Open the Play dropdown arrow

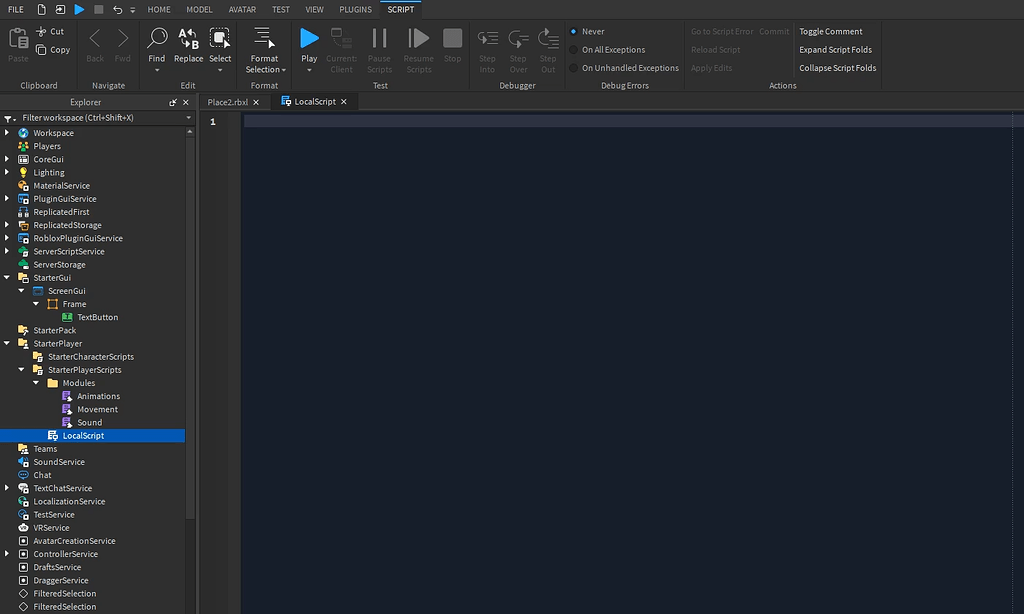(309, 70)
